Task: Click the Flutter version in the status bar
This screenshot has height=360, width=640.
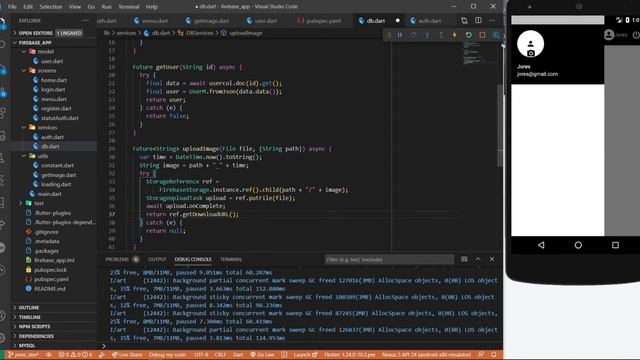Action: pos(350,355)
